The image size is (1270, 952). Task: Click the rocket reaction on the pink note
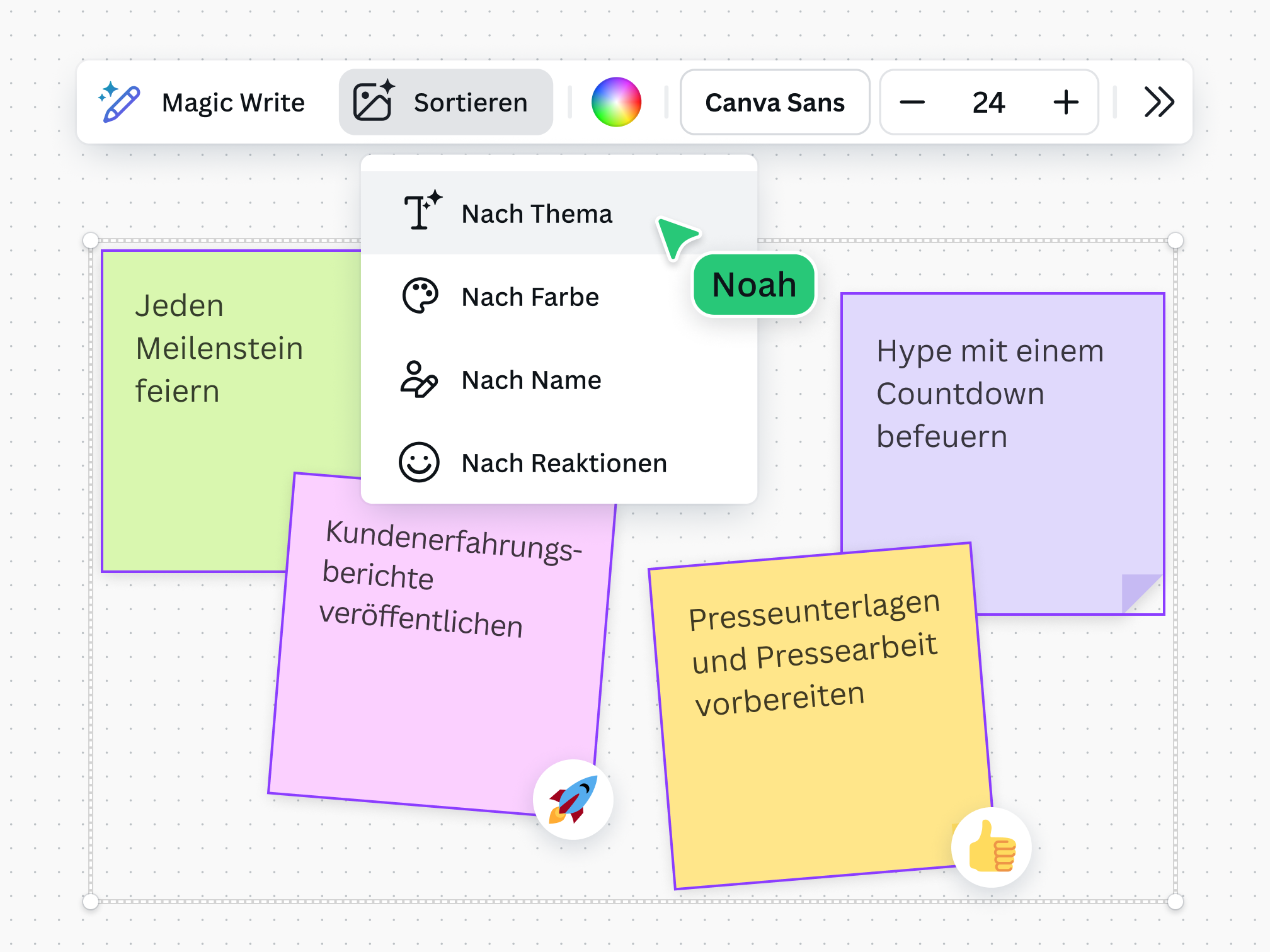[572, 798]
